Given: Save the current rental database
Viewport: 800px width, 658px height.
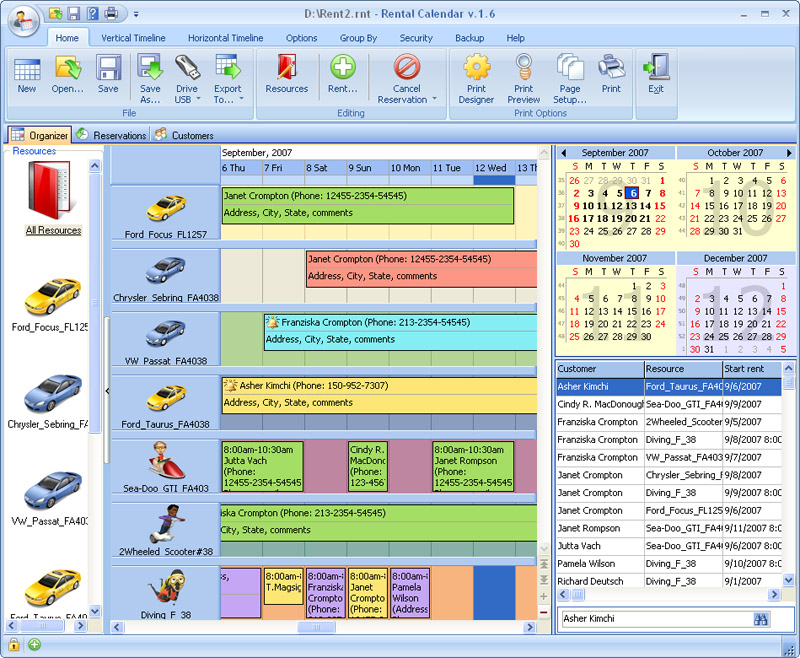Looking at the screenshot, I should click(107, 80).
